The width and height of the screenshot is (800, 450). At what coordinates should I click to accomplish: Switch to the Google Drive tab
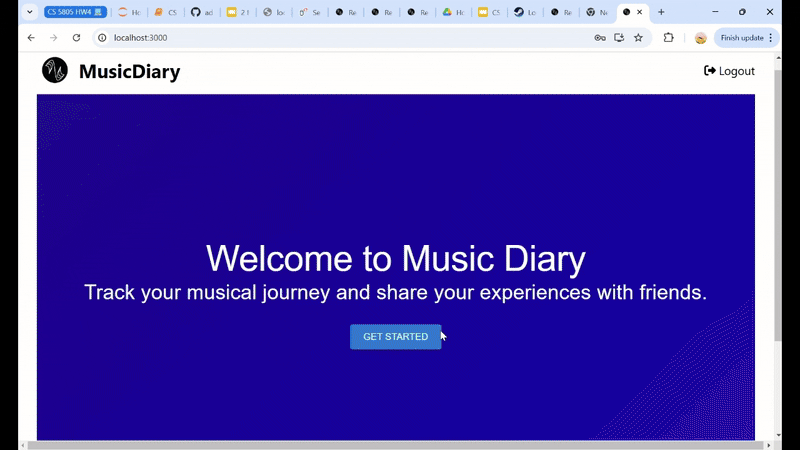point(453,12)
